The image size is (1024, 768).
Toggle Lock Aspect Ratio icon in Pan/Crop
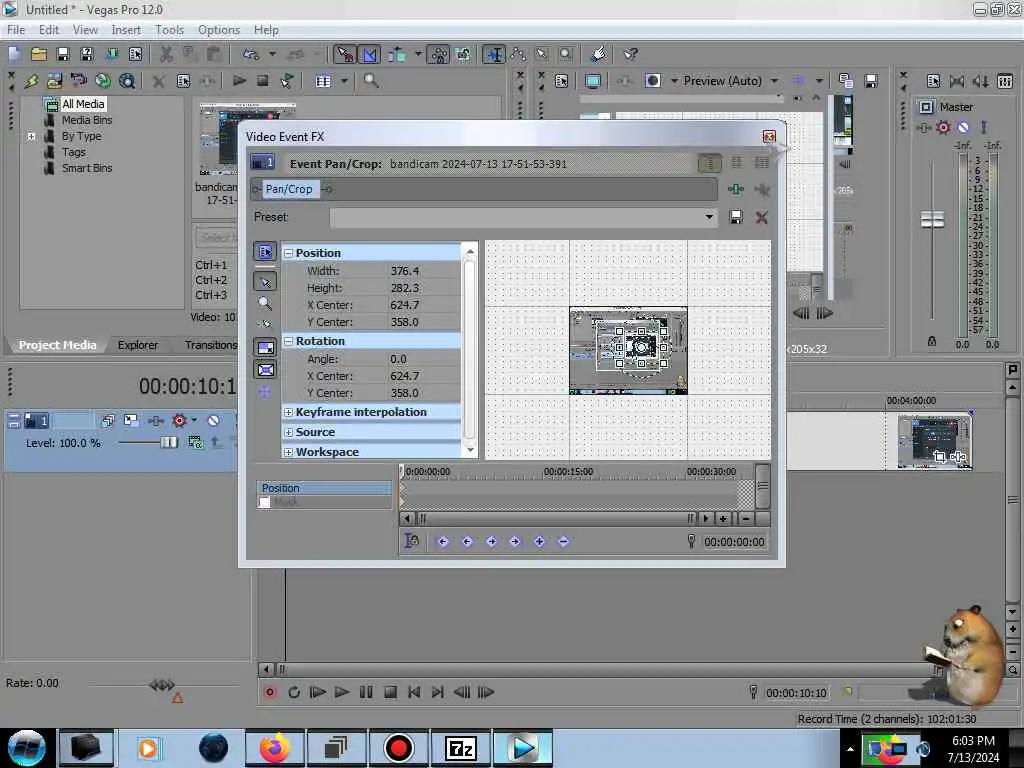point(265,348)
